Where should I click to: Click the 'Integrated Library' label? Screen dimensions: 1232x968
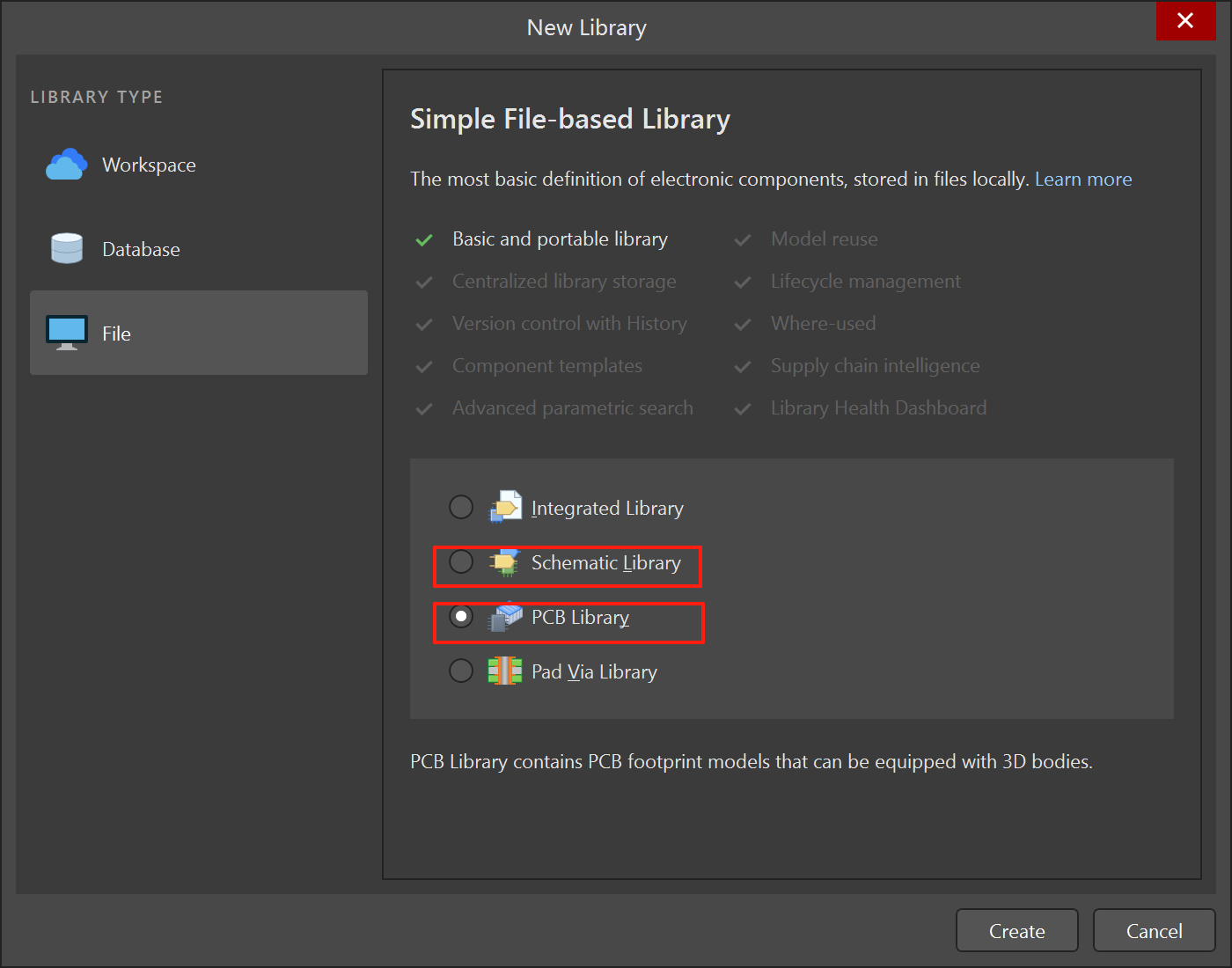(x=607, y=509)
